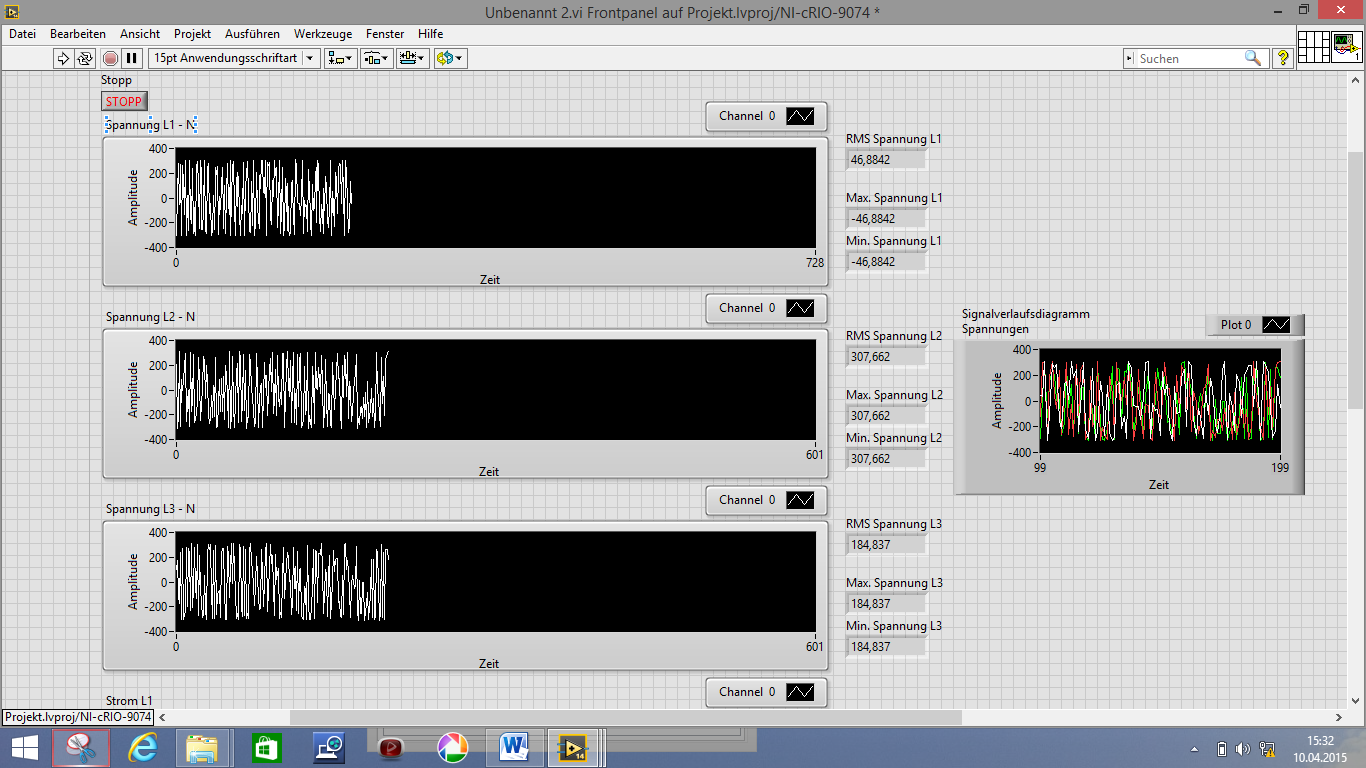
Task: Click the Channel 0 legend above Spannung L2 graph
Action: click(x=767, y=308)
